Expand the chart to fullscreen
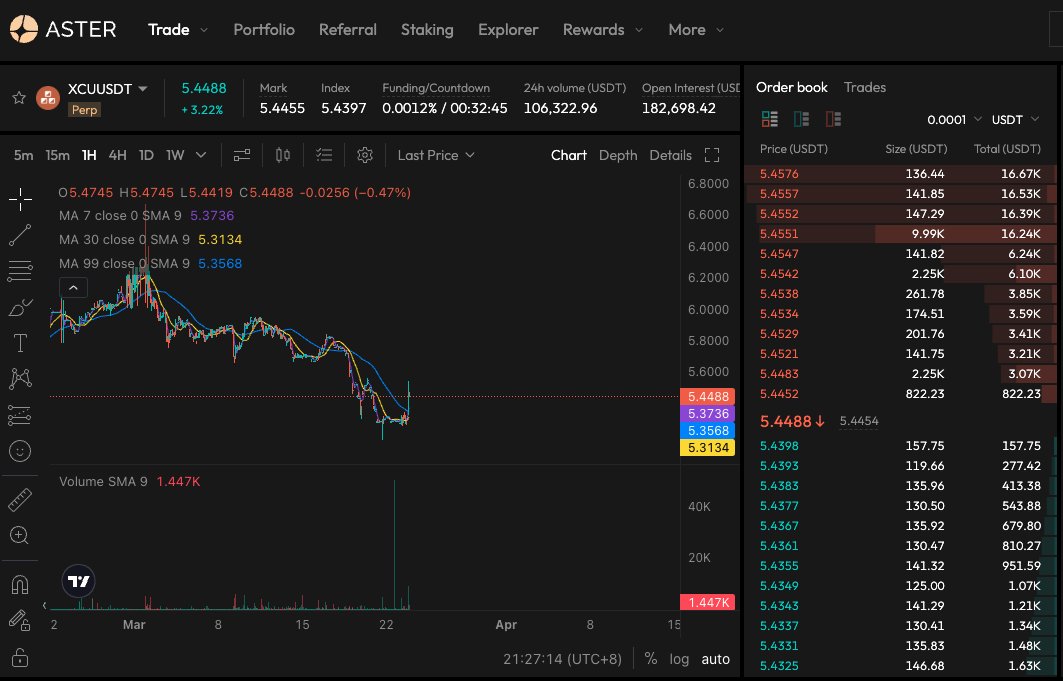This screenshot has height=681, width=1063. (x=712, y=155)
